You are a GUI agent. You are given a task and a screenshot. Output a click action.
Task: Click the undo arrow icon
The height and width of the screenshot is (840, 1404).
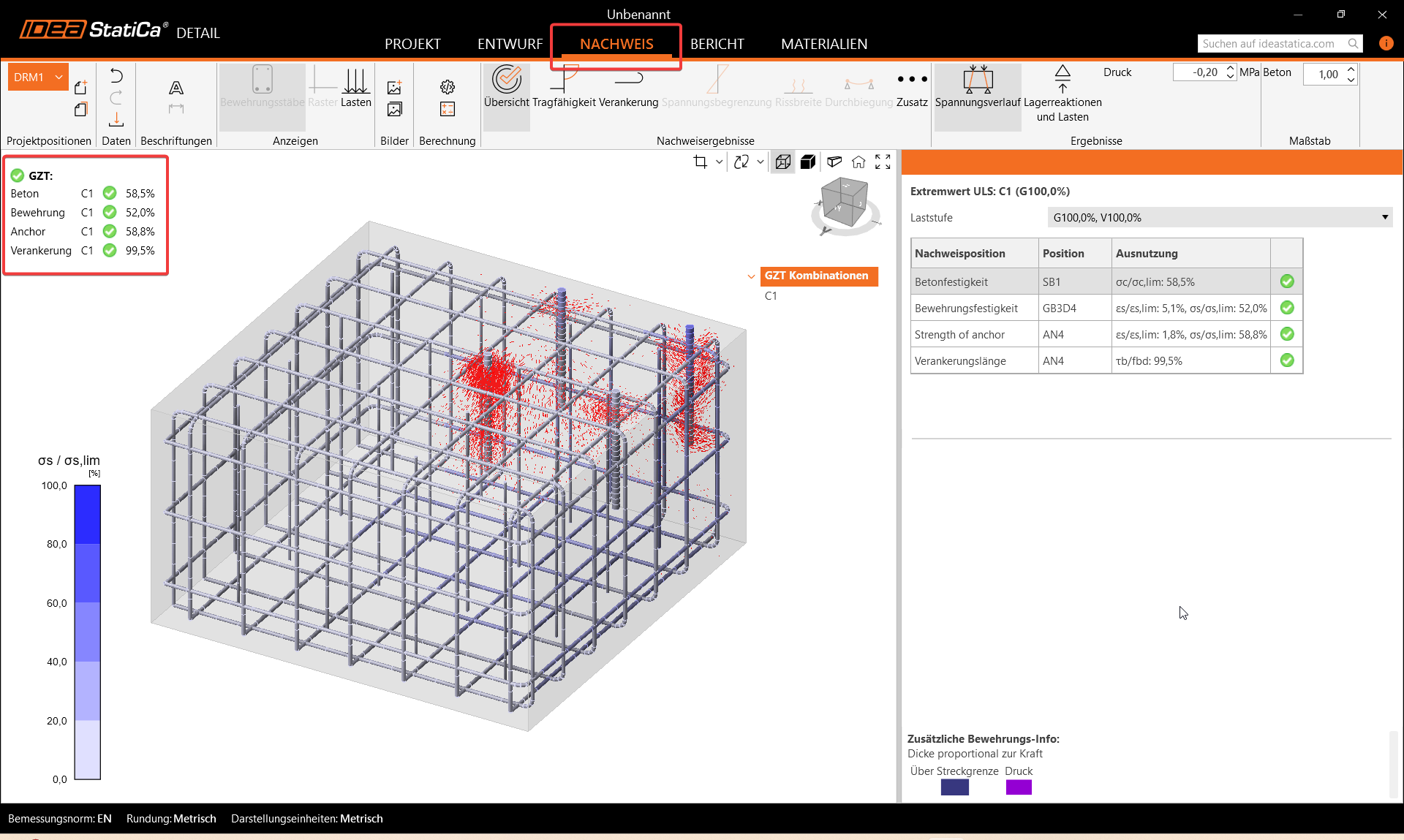116,76
